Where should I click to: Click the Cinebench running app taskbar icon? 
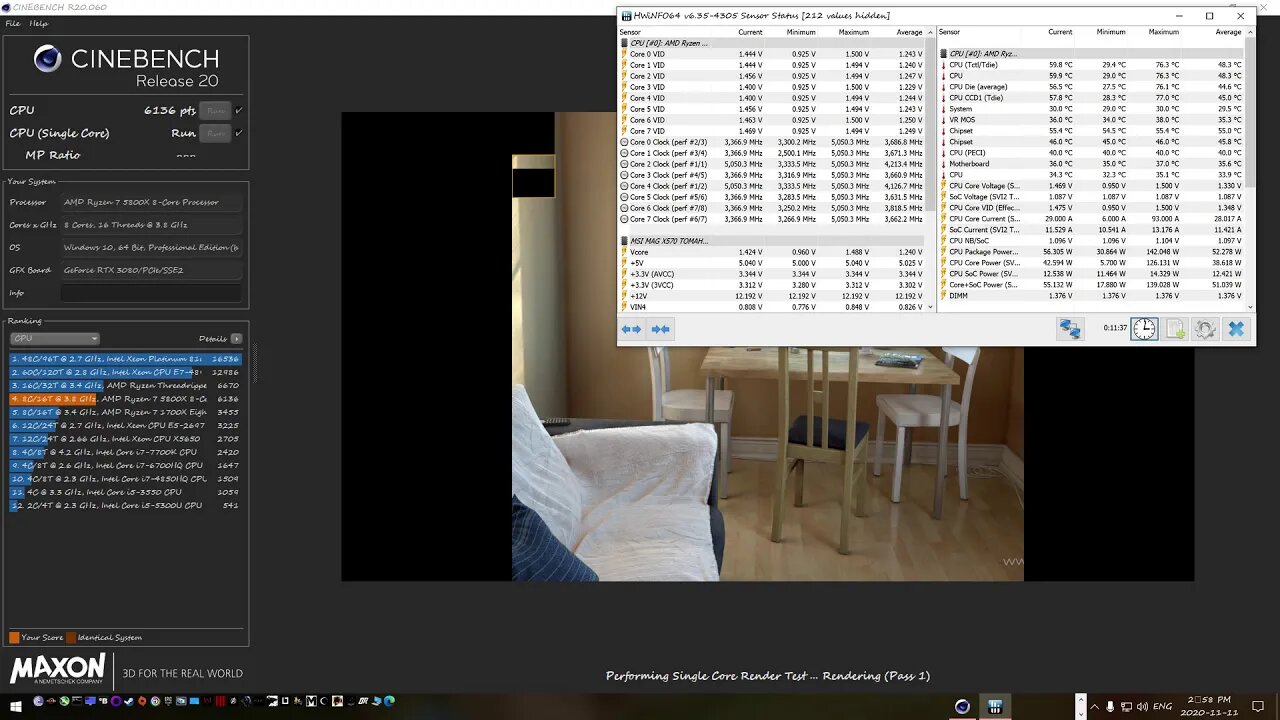click(x=962, y=706)
